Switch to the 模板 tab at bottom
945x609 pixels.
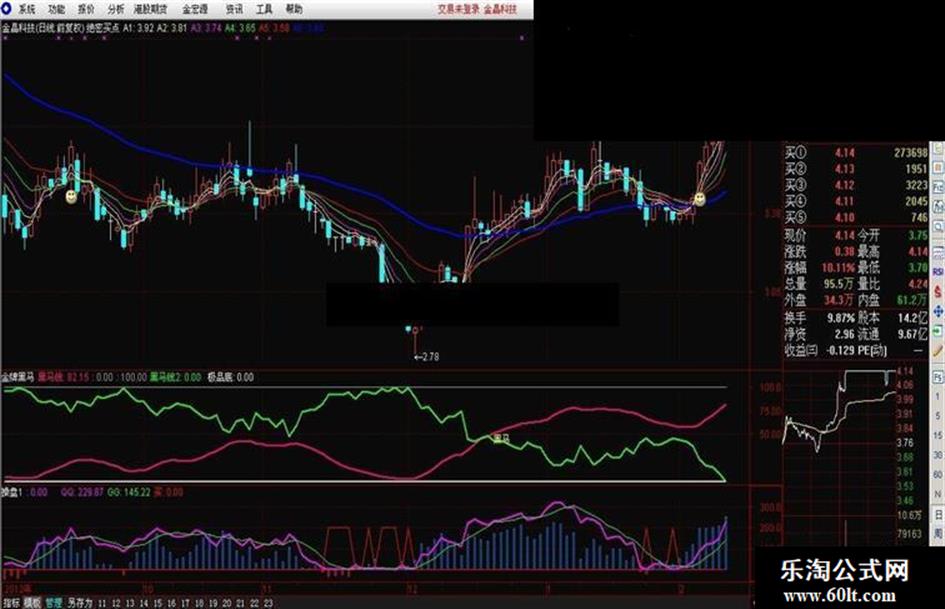point(32,603)
